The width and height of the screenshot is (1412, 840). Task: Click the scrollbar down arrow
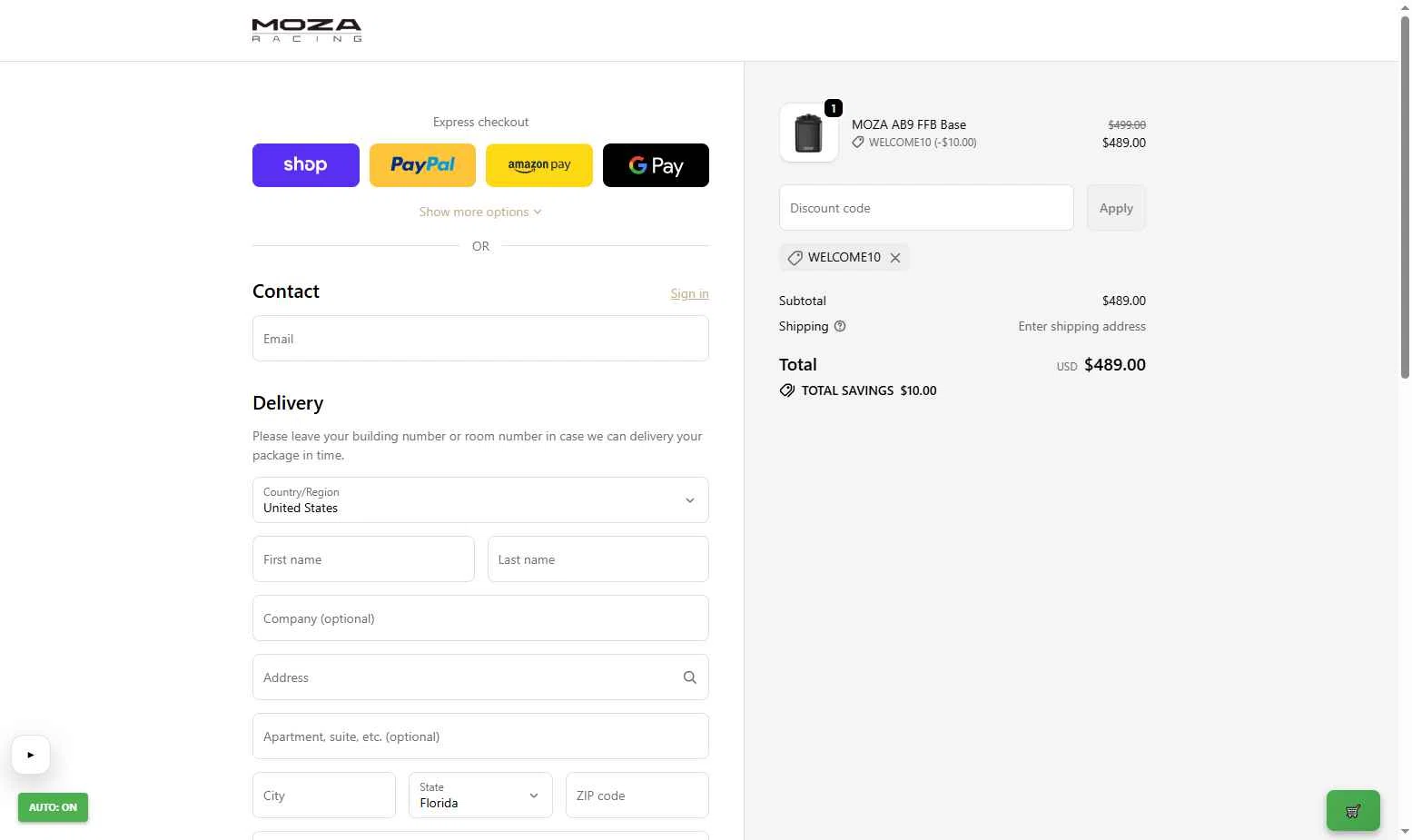click(1405, 832)
